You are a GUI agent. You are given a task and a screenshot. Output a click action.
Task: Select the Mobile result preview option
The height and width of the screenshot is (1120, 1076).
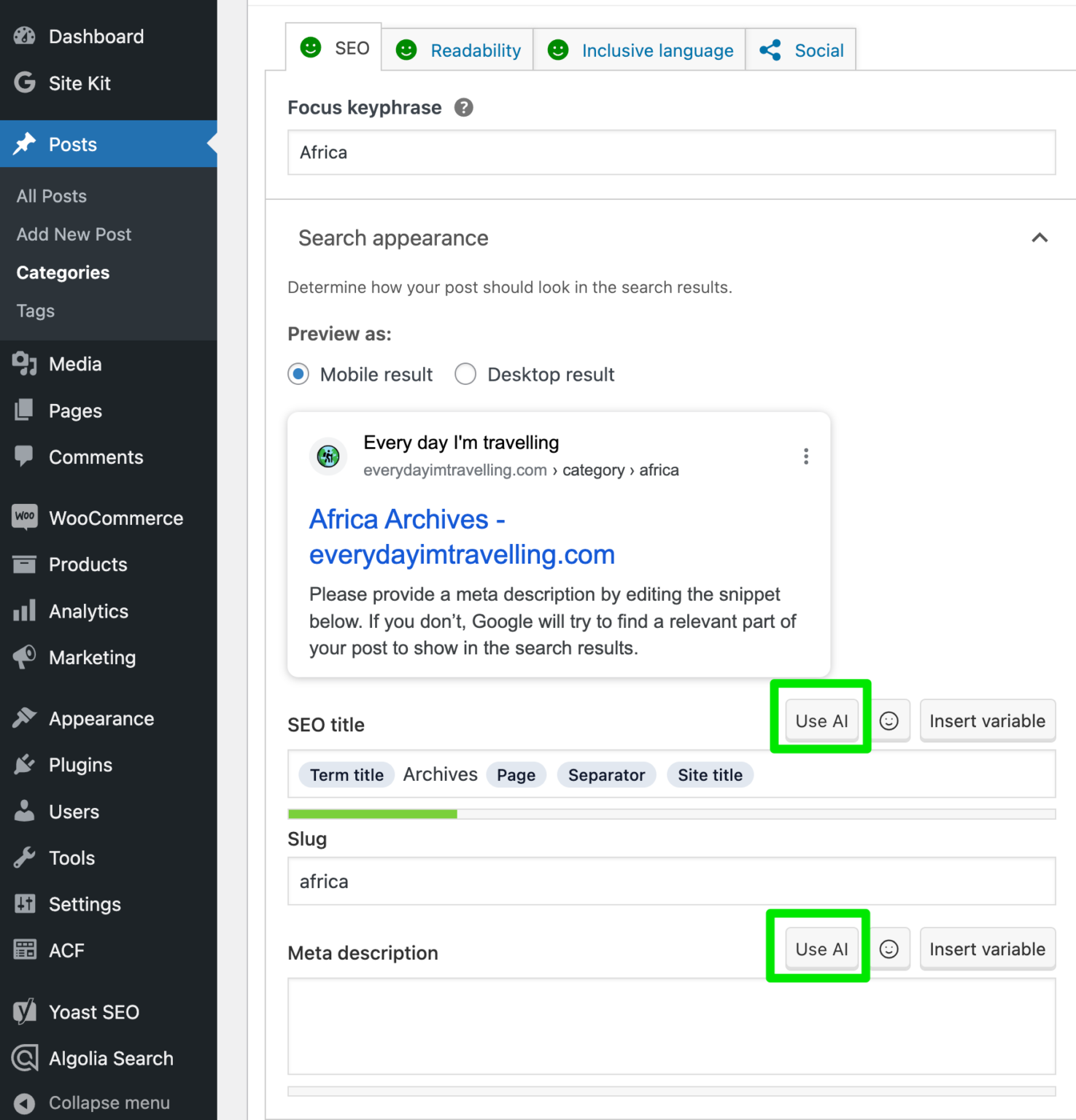coord(298,374)
